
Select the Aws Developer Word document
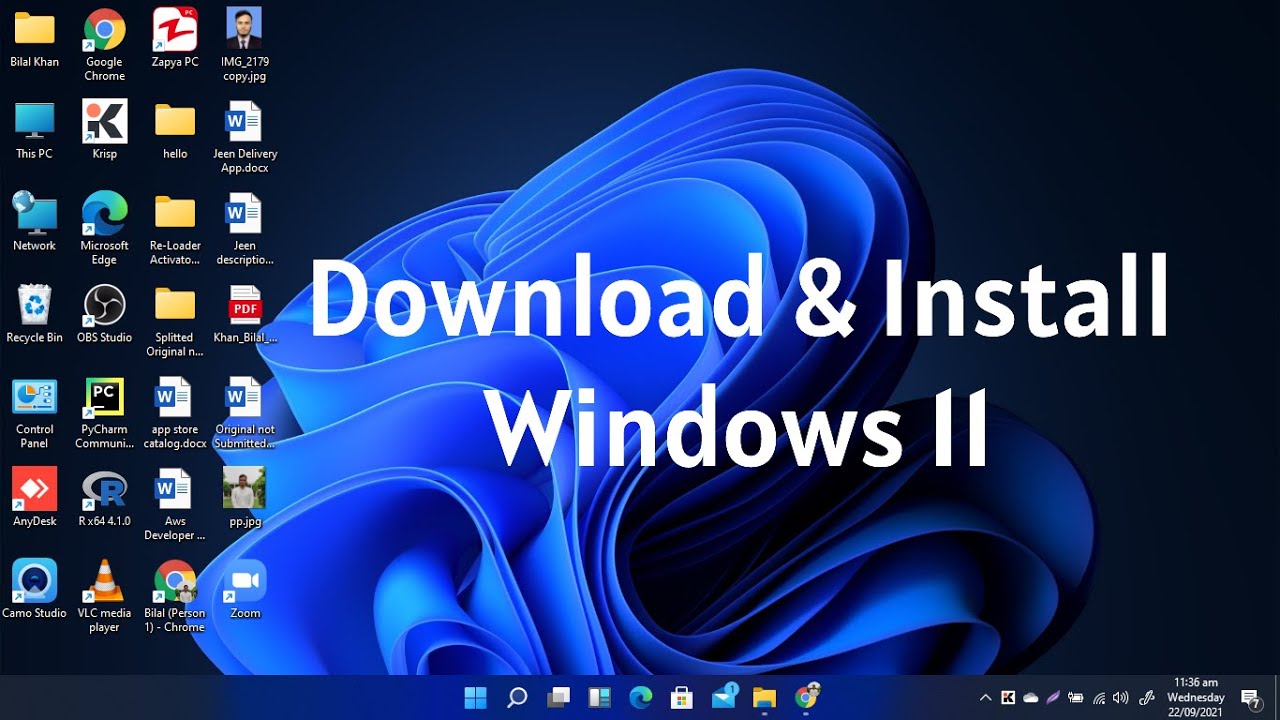[x=175, y=505]
